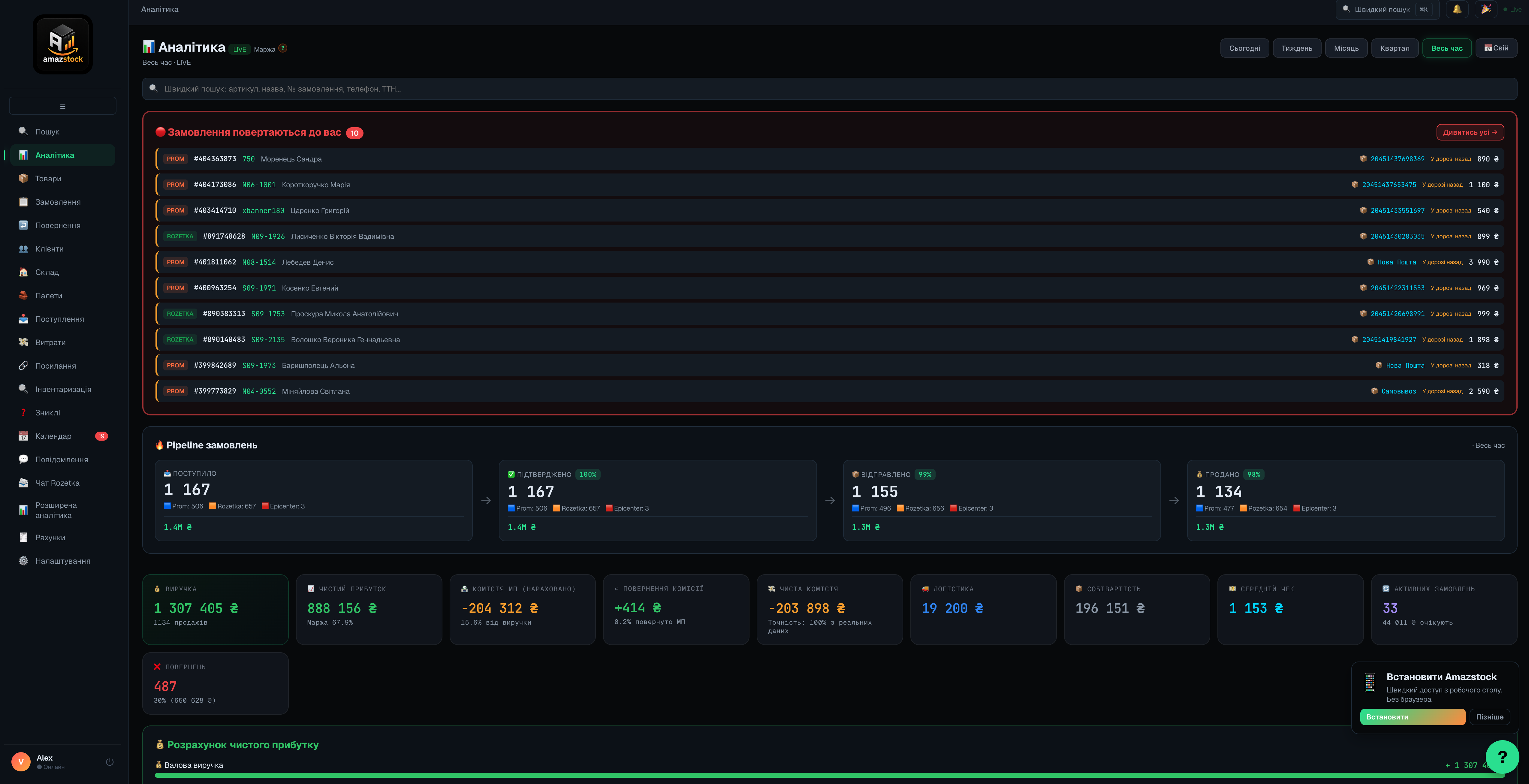Click the power logout icon near Alex

pyautogui.click(x=110, y=761)
